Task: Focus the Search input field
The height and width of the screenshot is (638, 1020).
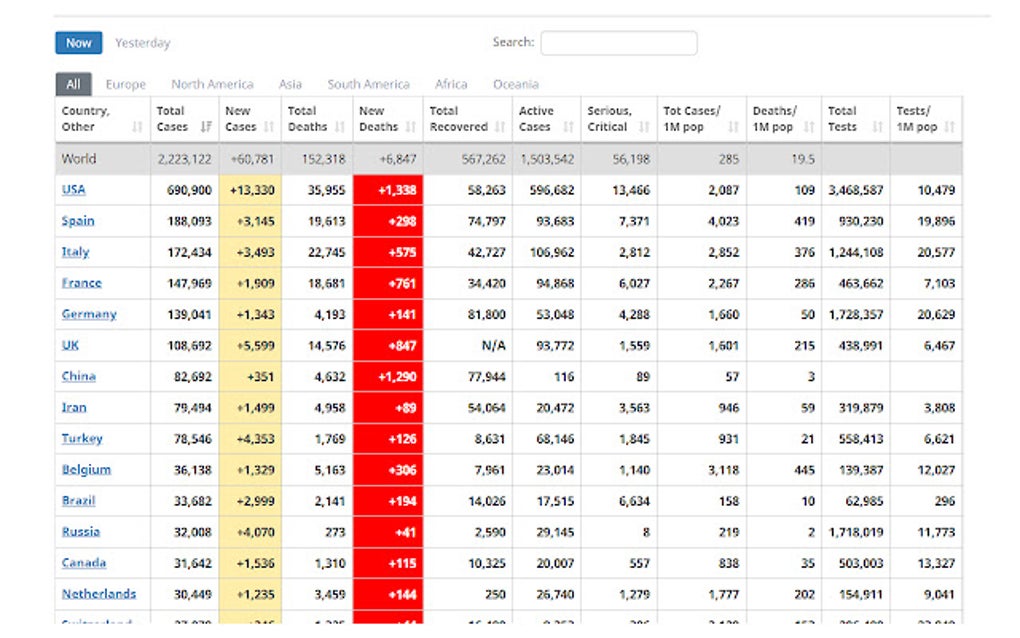Action: pyautogui.click(x=618, y=43)
